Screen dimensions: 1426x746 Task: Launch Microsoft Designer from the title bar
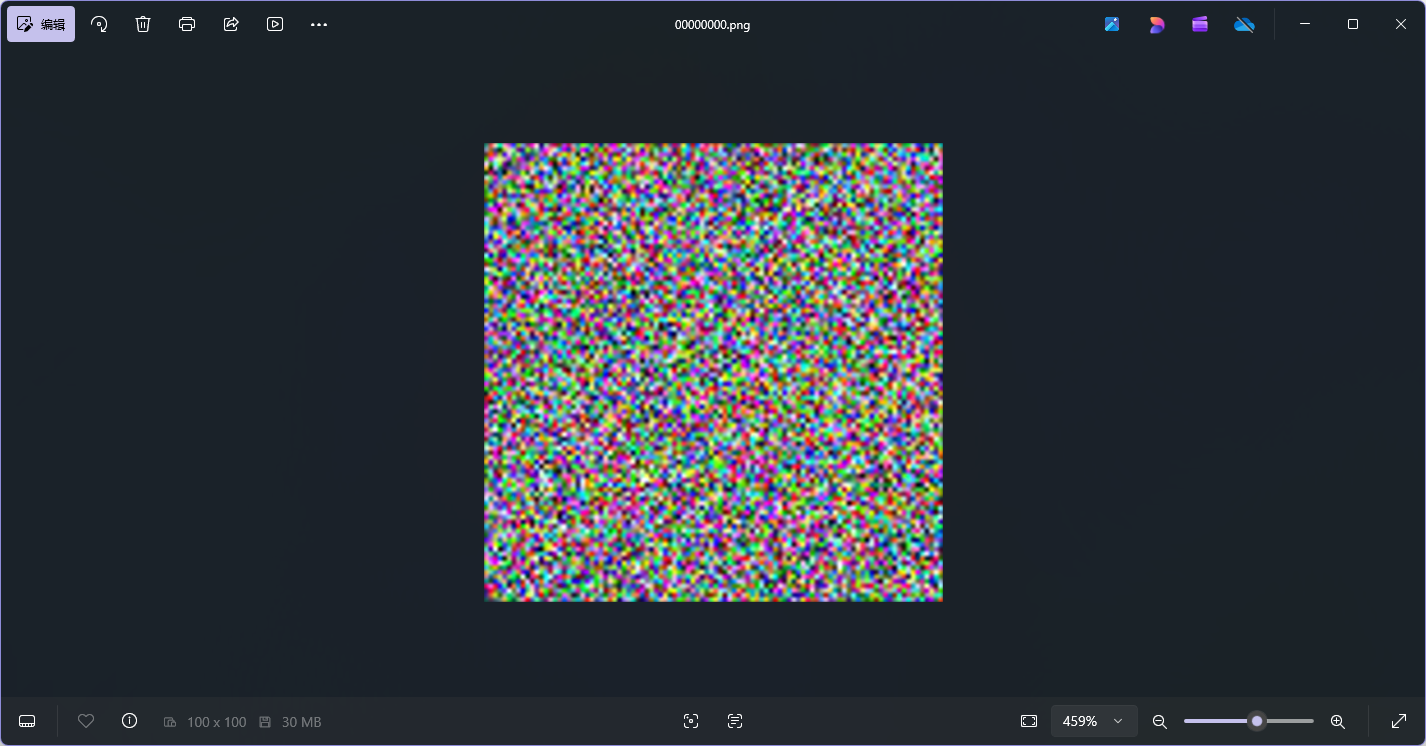point(1156,24)
